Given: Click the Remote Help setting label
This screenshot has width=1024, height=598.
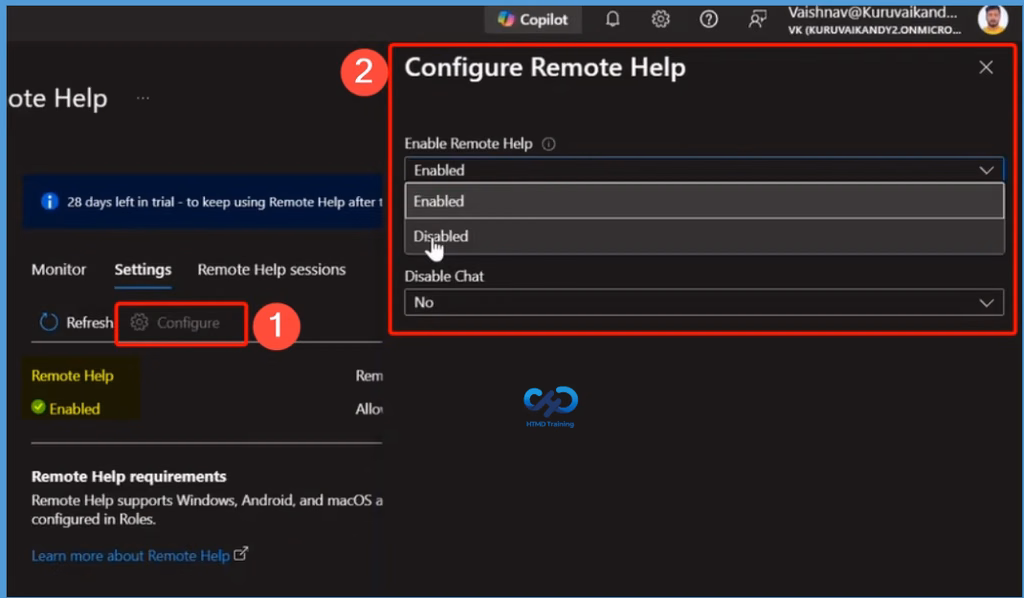Looking at the screenshot, I should click(72, 376).
